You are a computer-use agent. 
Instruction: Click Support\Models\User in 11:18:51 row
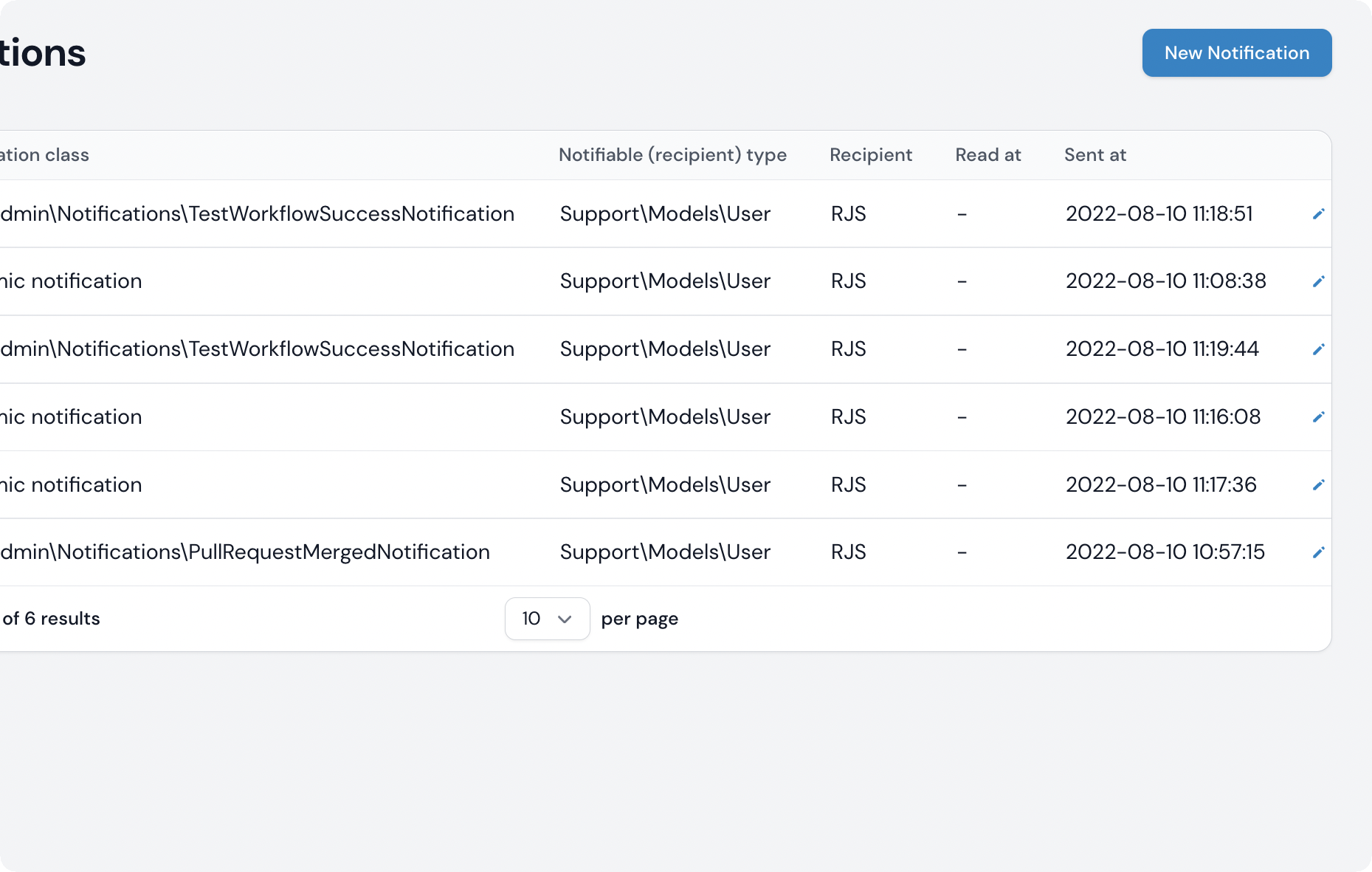[x=665, y=214]
